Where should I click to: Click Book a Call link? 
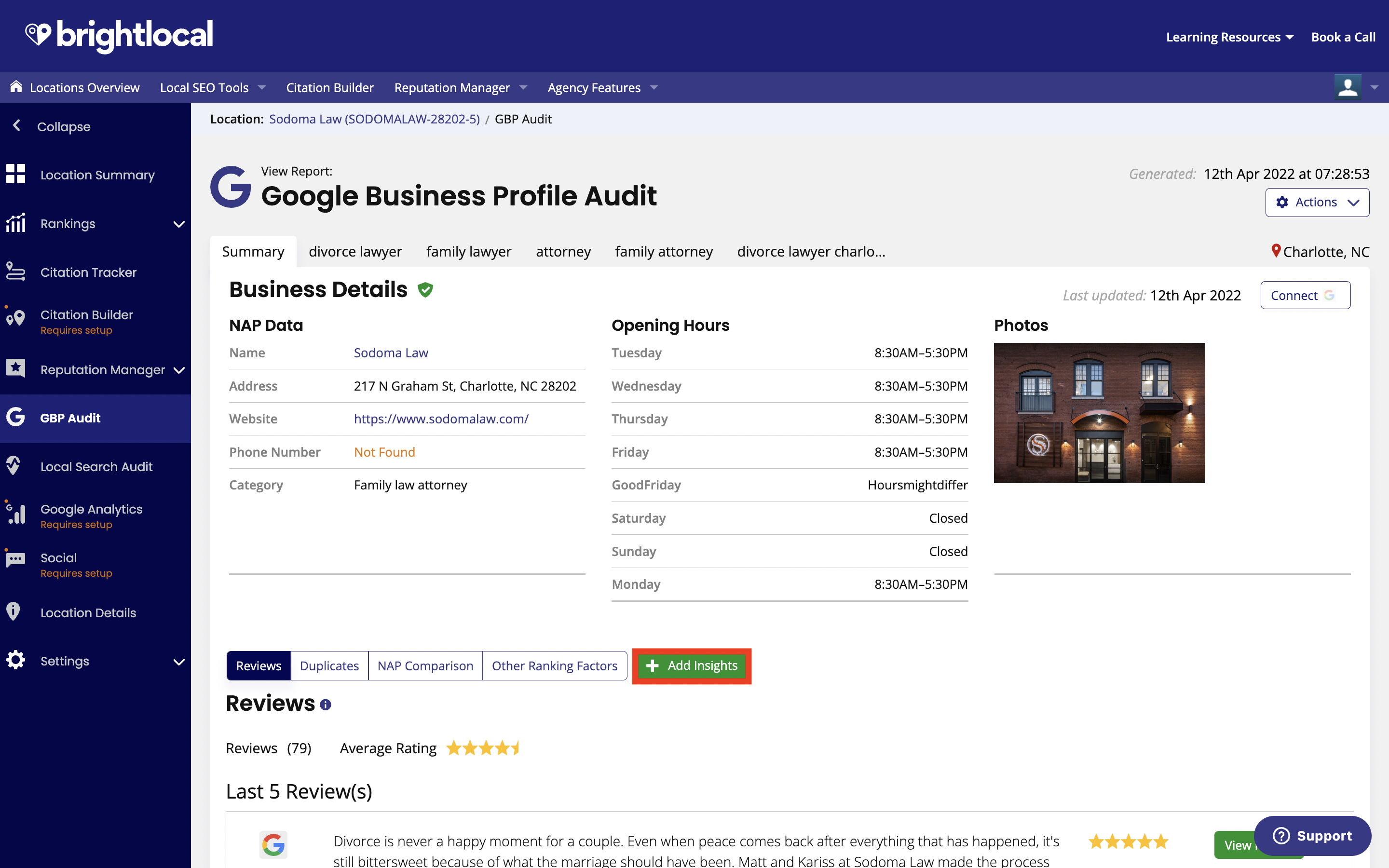1343,37
